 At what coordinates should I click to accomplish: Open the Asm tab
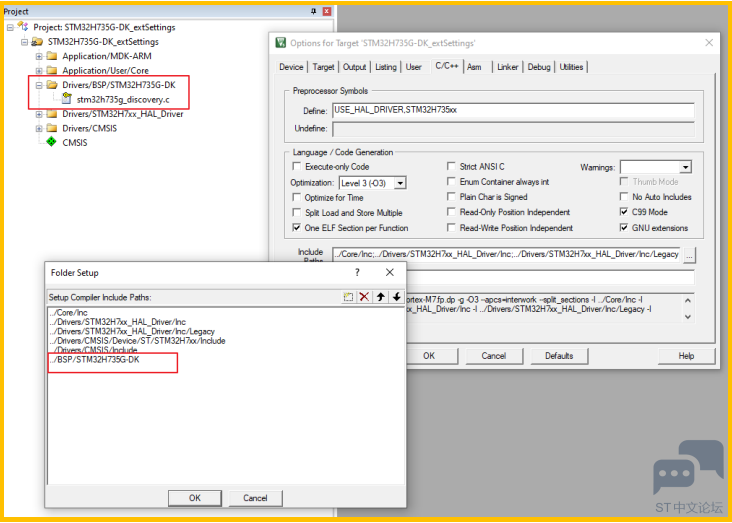click(x=474, y=67)
